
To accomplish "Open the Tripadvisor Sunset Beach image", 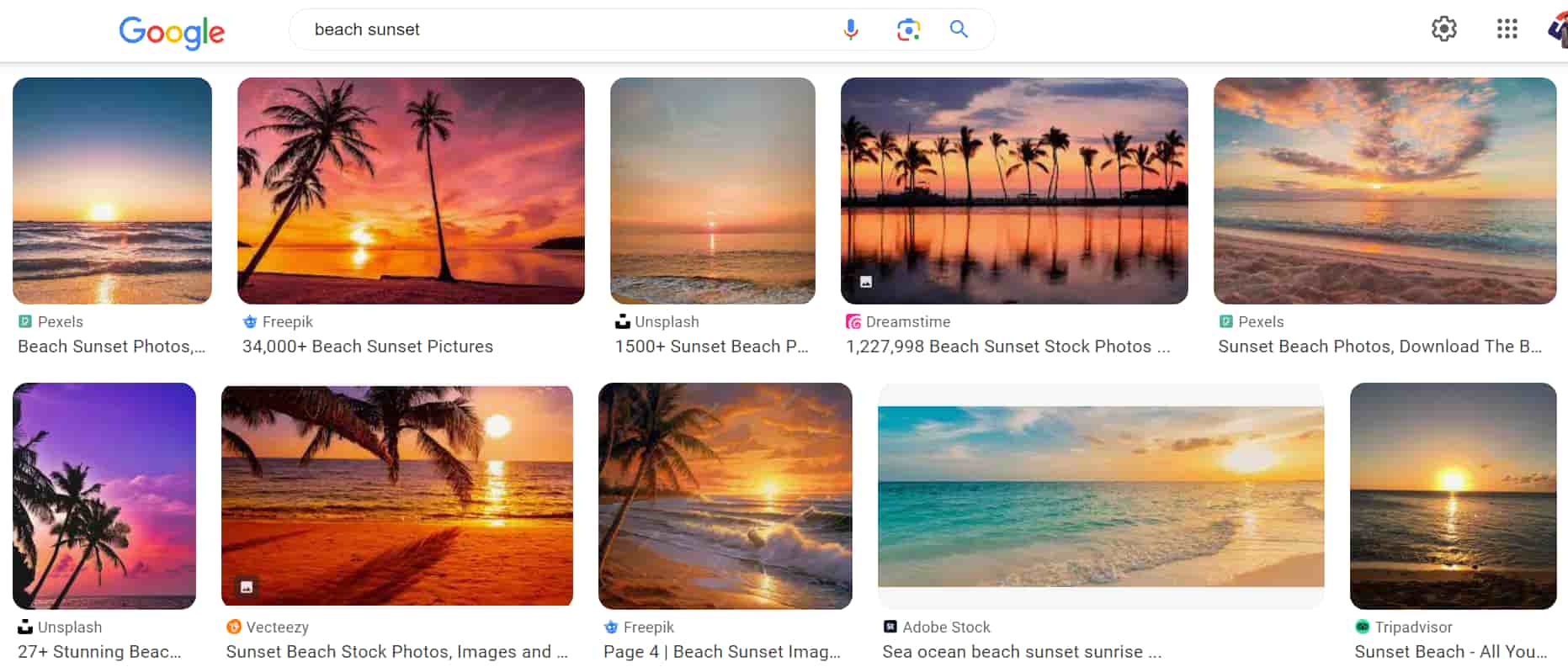I will coord(1453,496).
